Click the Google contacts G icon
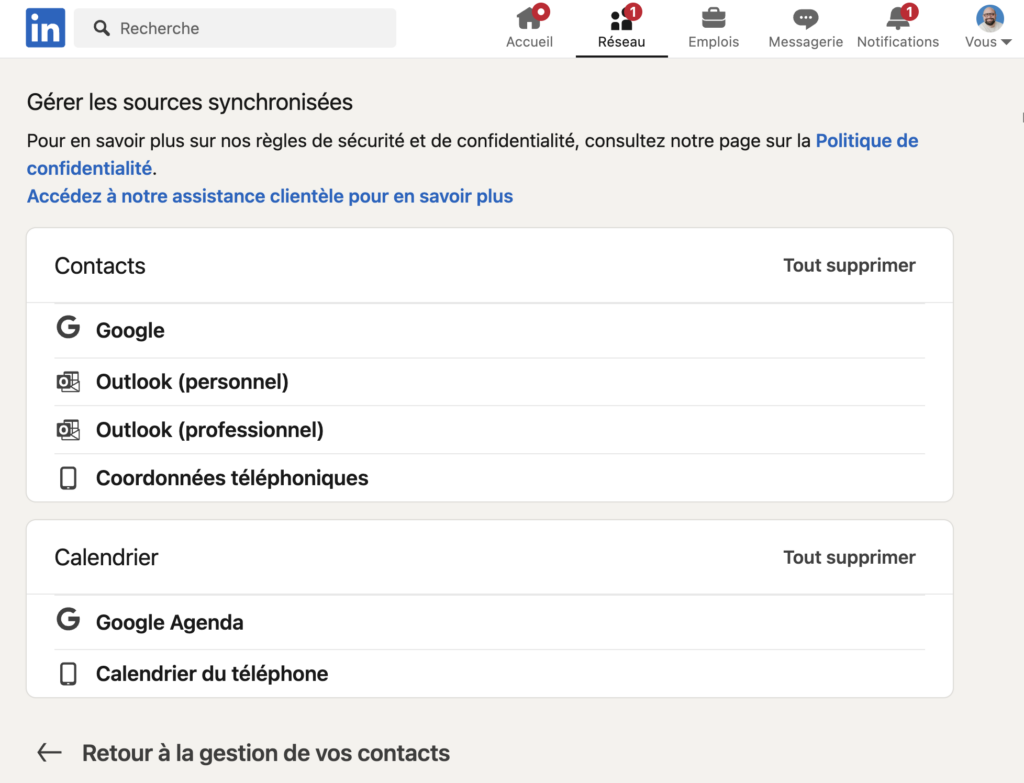 68,327
